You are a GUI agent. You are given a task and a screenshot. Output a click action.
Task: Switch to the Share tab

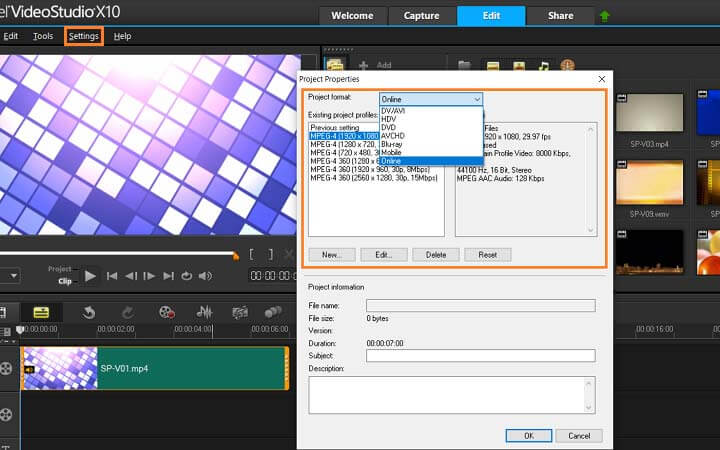[560, 16]
